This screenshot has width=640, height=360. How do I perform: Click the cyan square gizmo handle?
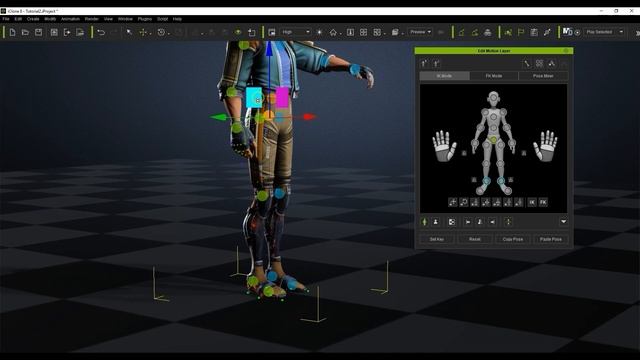(254, 98)
